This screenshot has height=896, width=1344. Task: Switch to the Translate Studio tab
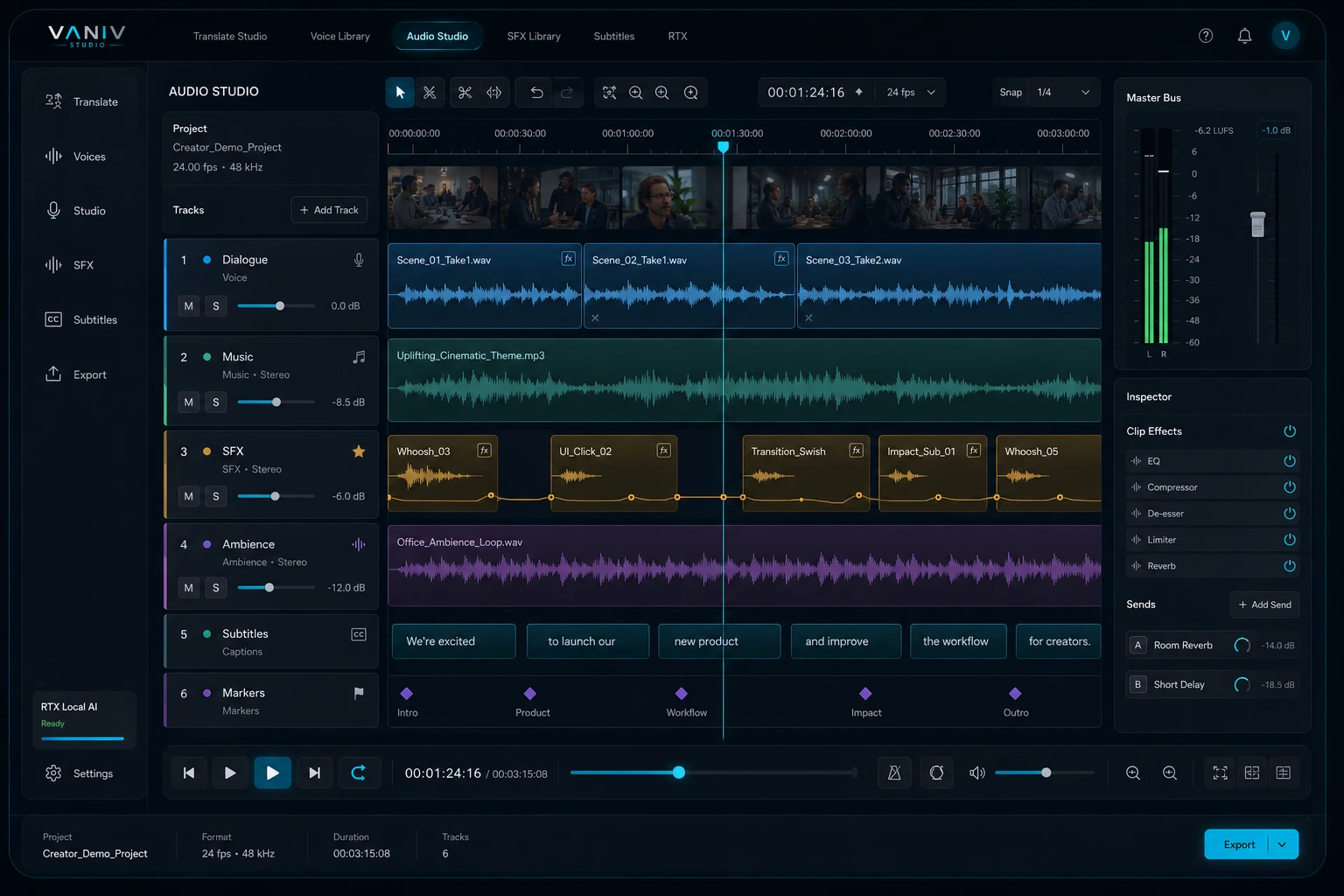click(x=230, y=36)
